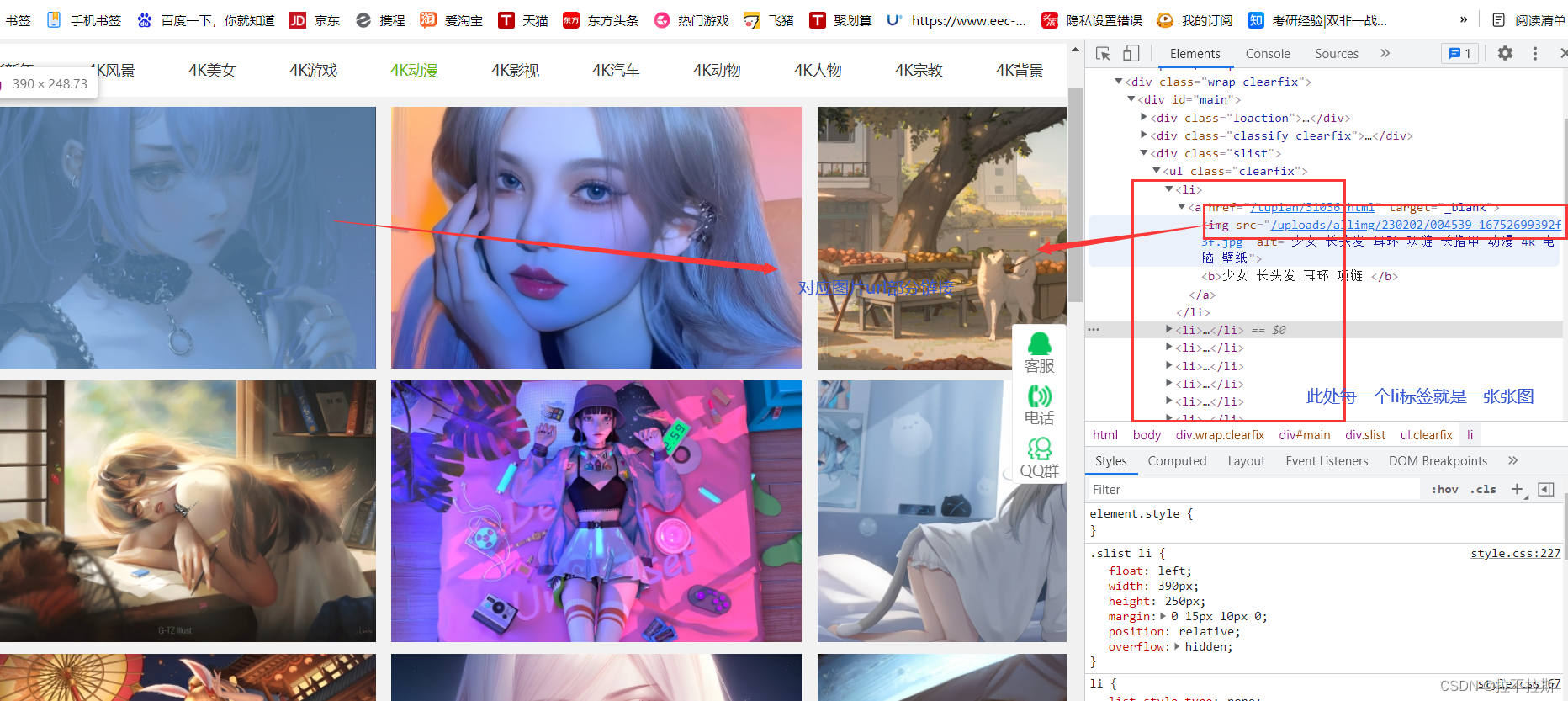Screen dimensions: 1568x701
Task: Open the 4K影视 category
Action: (x=515, y=71)
